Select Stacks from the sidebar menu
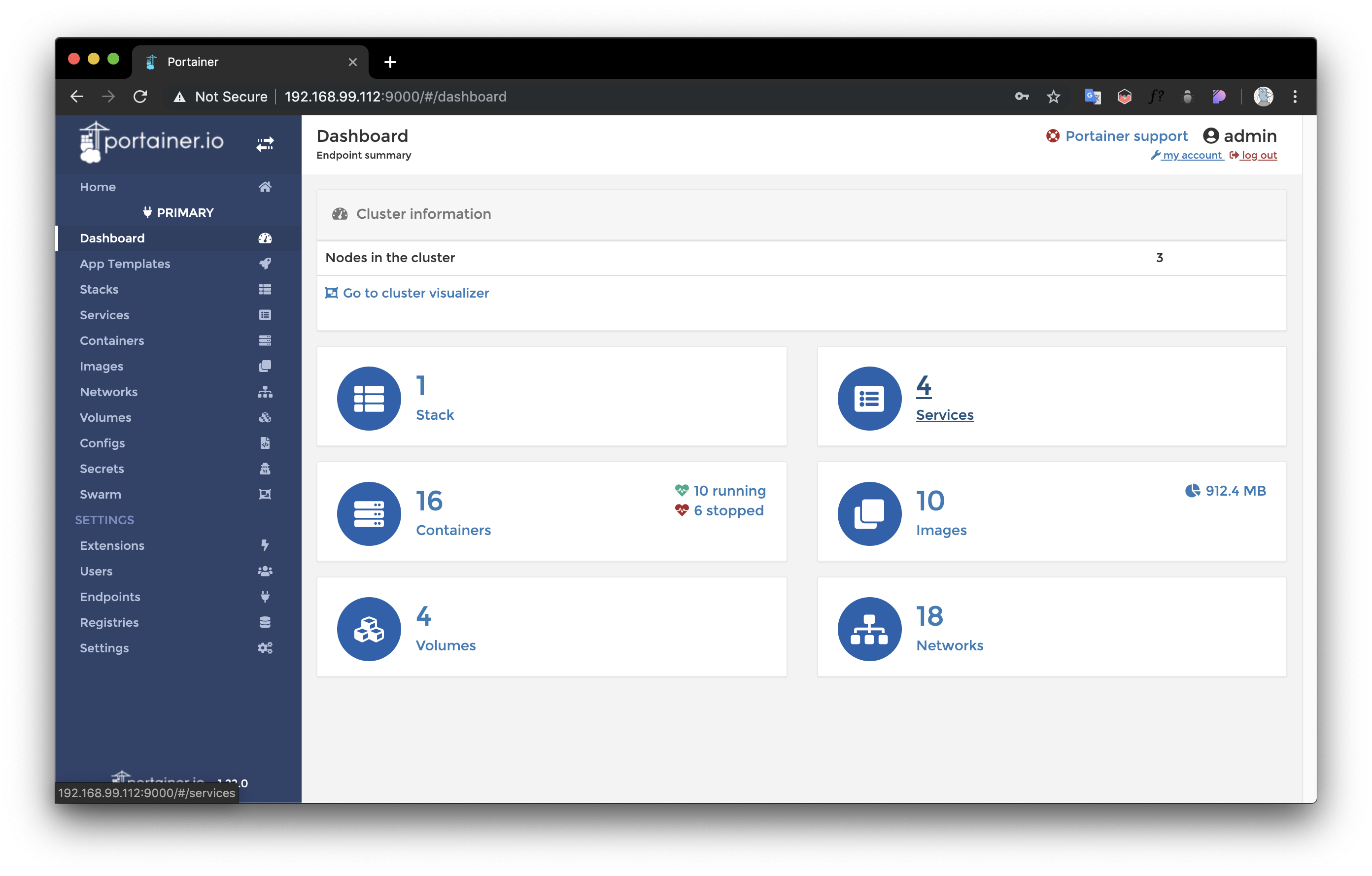This screenshot has height=876, width=1372. click(99, 289)
